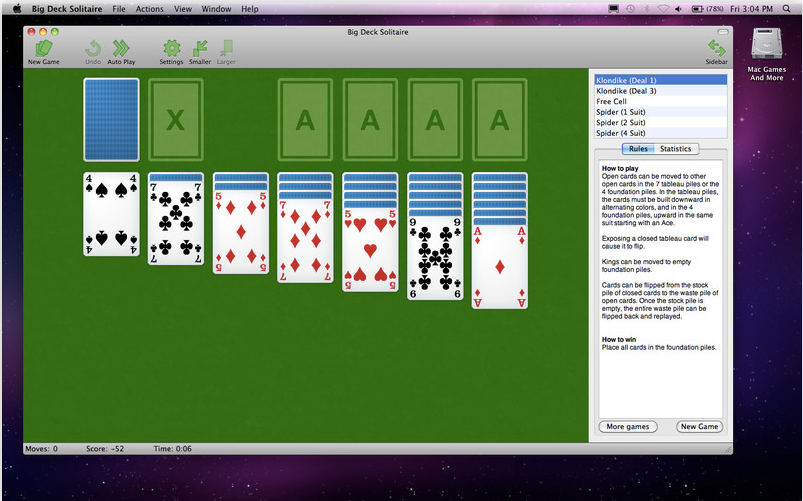
Task: Select the first foundation pile slot
Action: tap(305, 119)
